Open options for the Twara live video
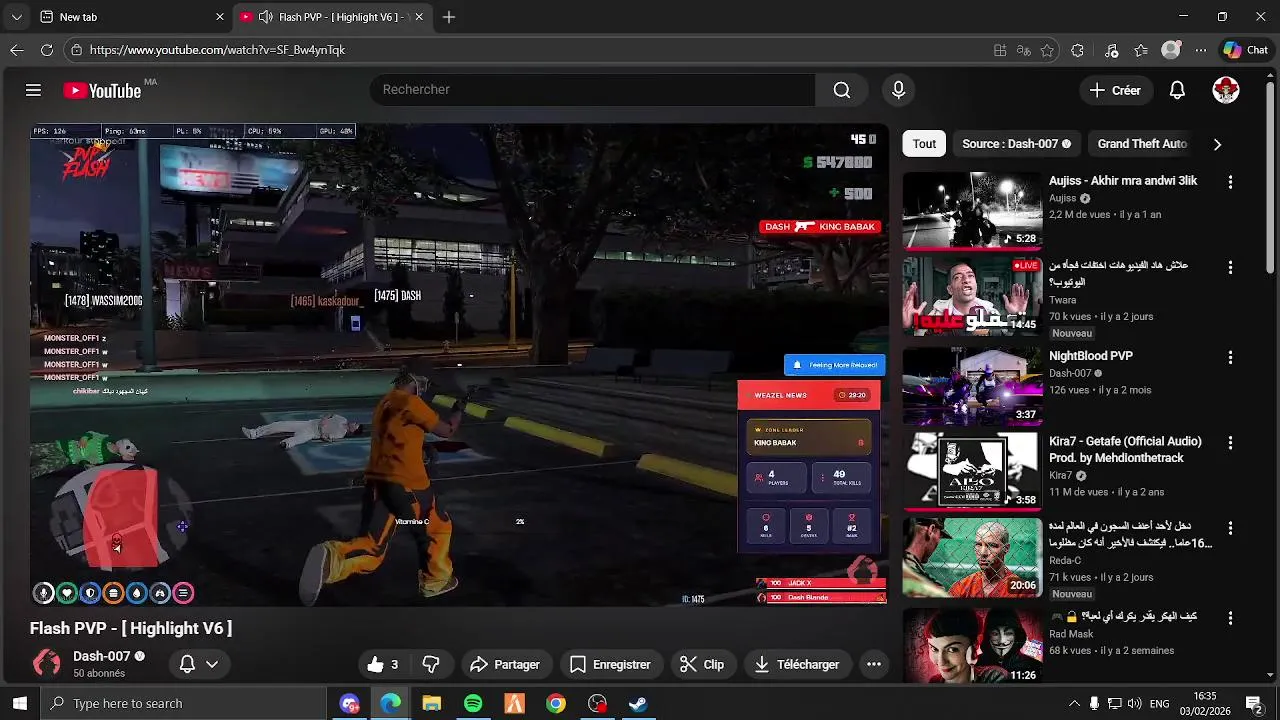 (1230, 268)
